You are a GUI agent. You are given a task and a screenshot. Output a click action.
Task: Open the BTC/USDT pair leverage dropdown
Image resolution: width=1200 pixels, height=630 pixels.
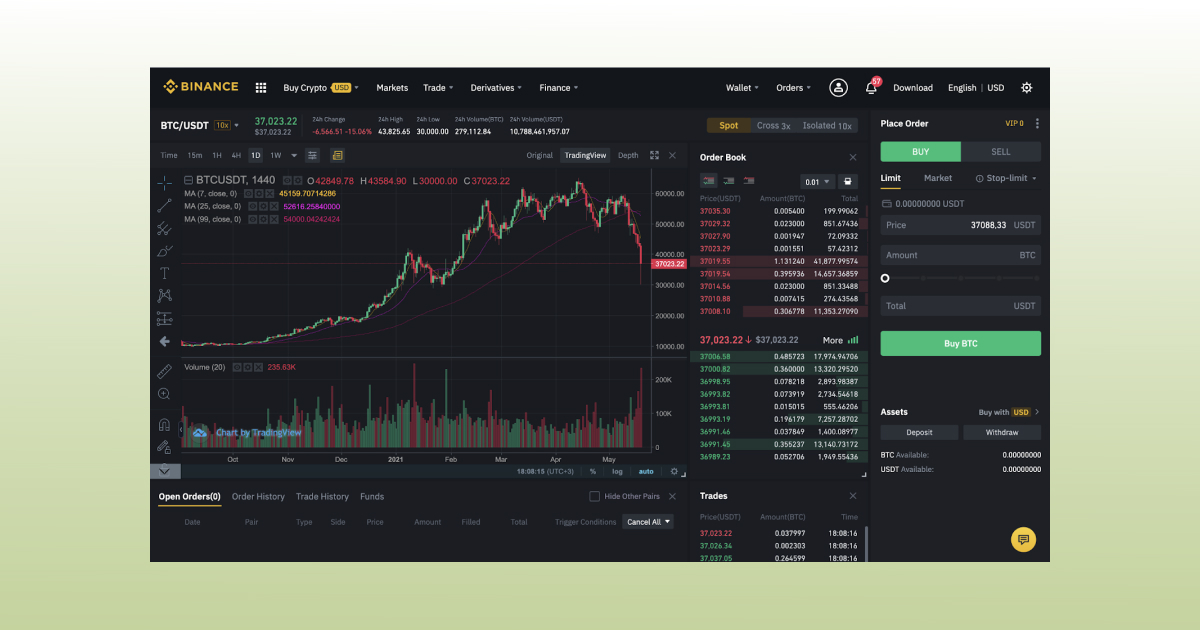(228, 125)
